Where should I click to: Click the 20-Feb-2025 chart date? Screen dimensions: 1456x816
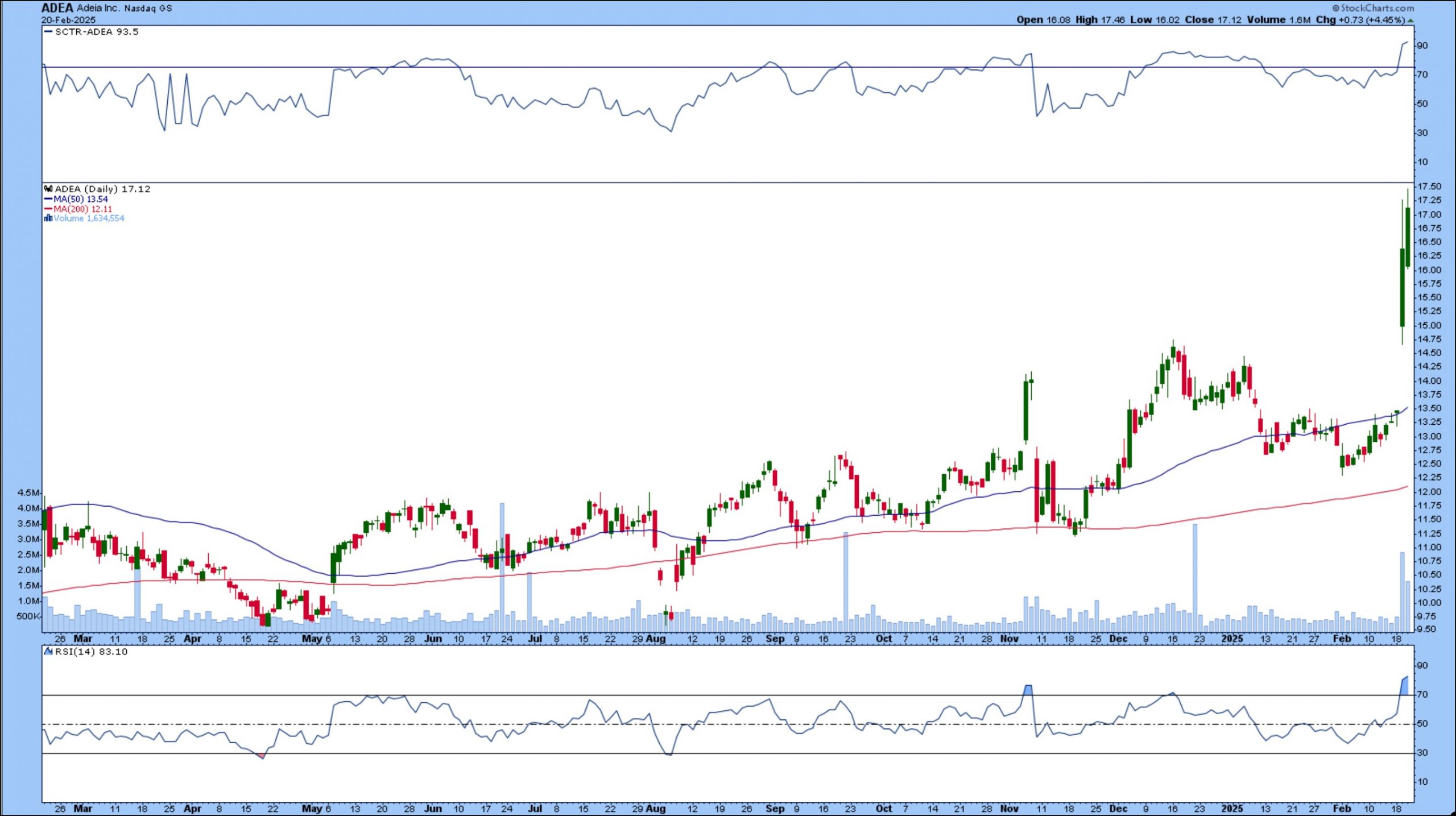point(68,20)
